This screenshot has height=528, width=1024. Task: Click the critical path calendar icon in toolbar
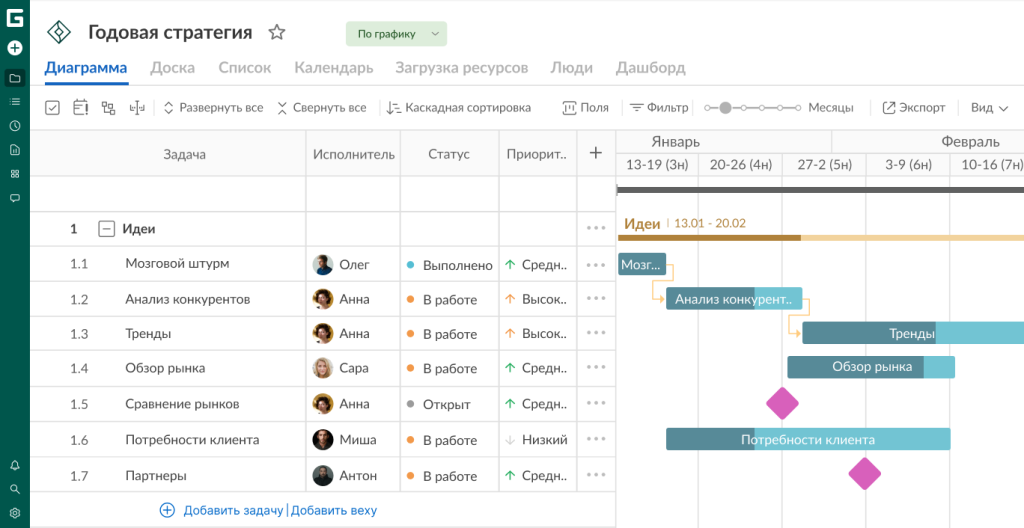(81, 108)
